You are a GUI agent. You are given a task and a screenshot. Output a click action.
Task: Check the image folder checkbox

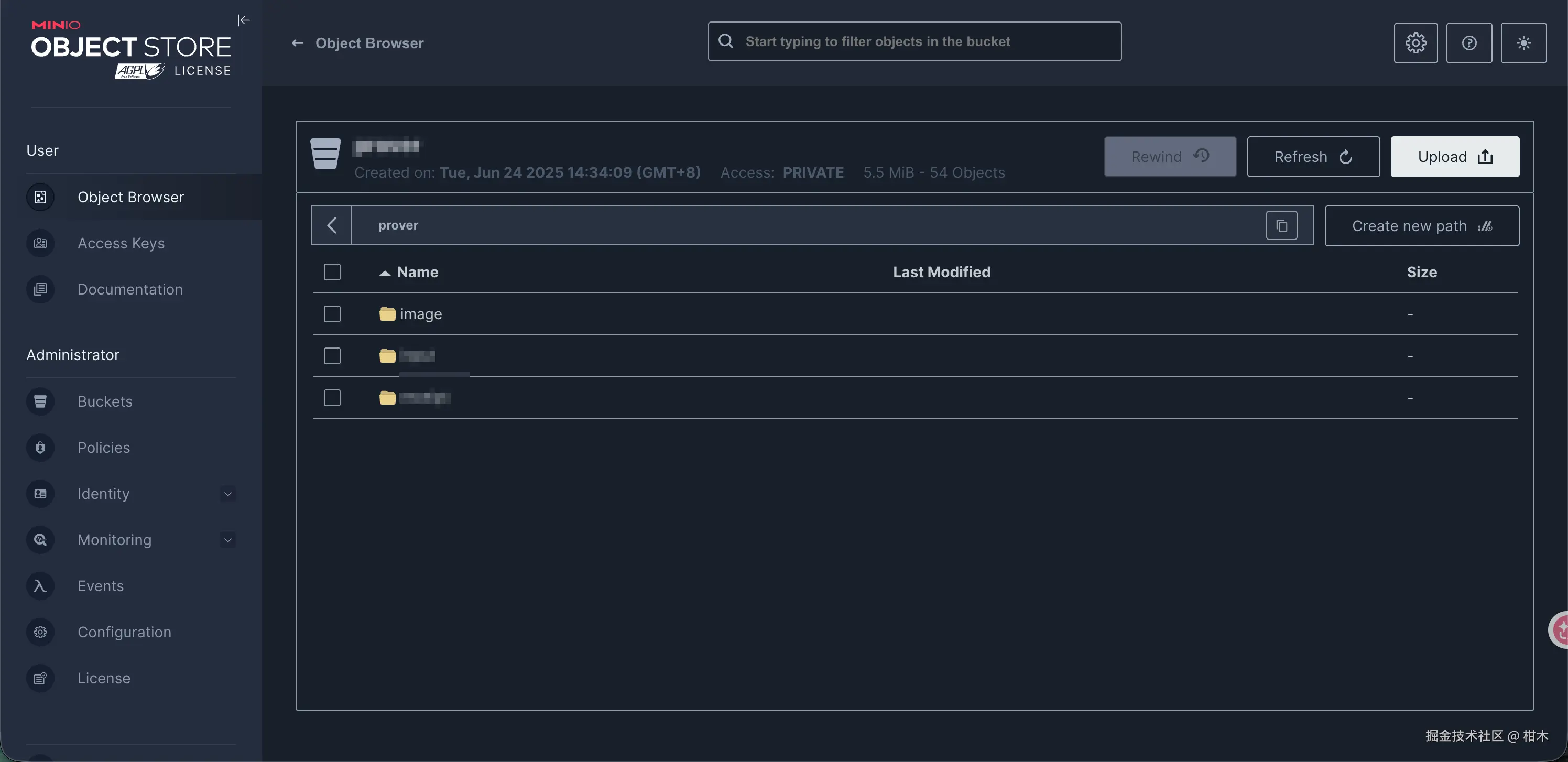pos(332,314)
